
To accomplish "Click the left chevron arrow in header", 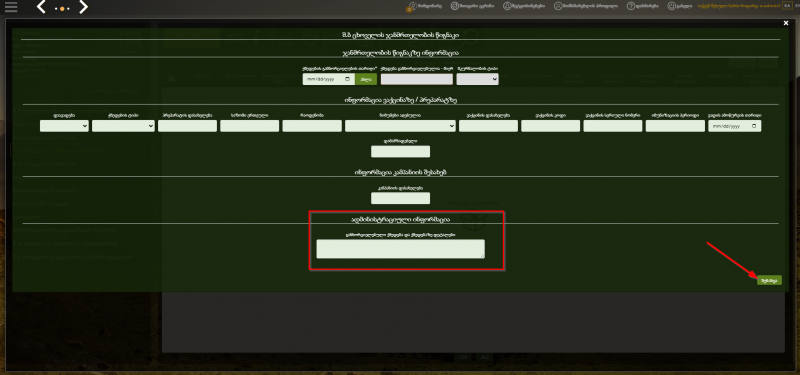I will (x=42, y=7).
